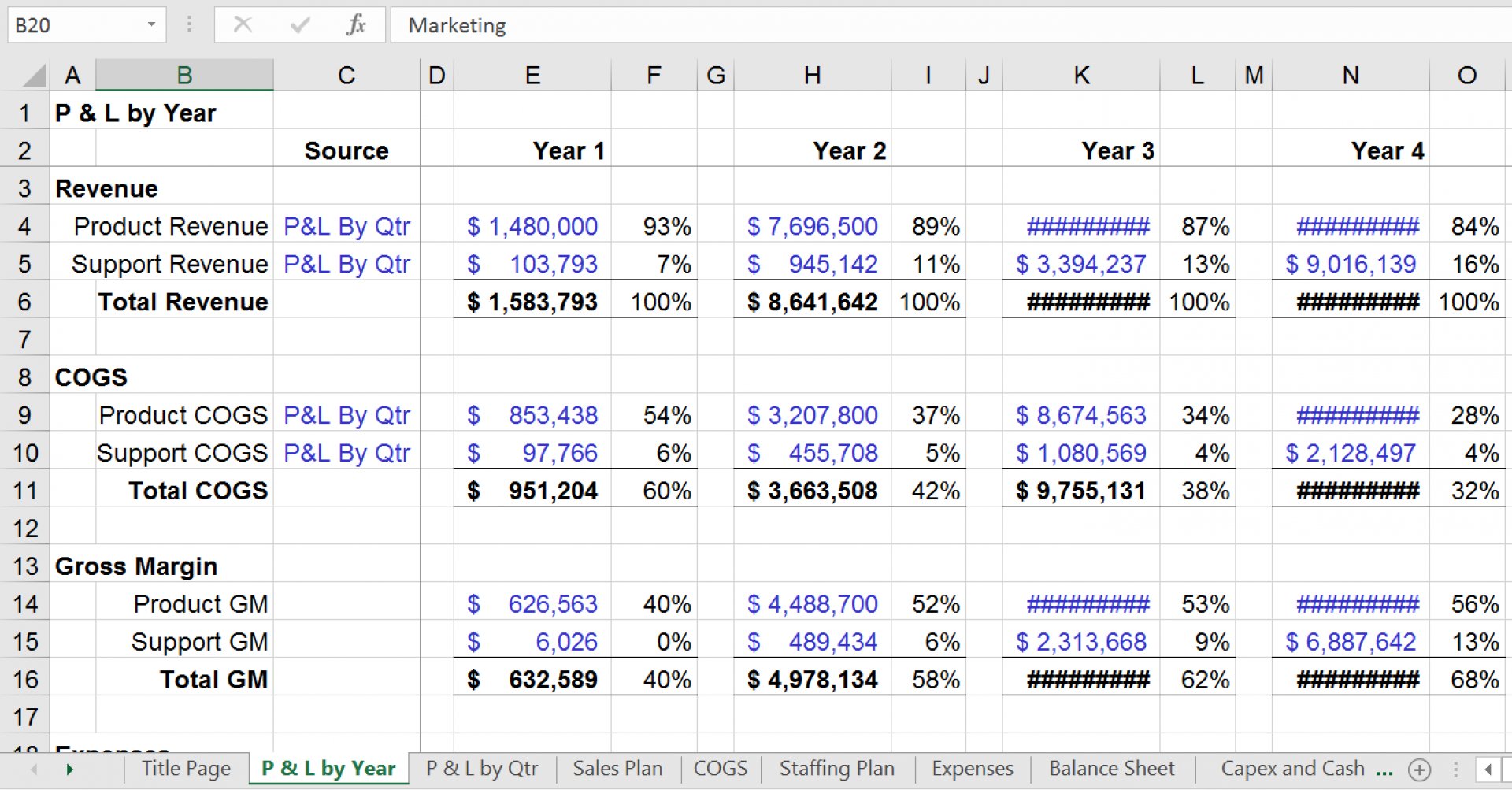Switch to the P & L by Qtr sheet
Screen dimensions: 1512x790
click(x=482, y=769)
